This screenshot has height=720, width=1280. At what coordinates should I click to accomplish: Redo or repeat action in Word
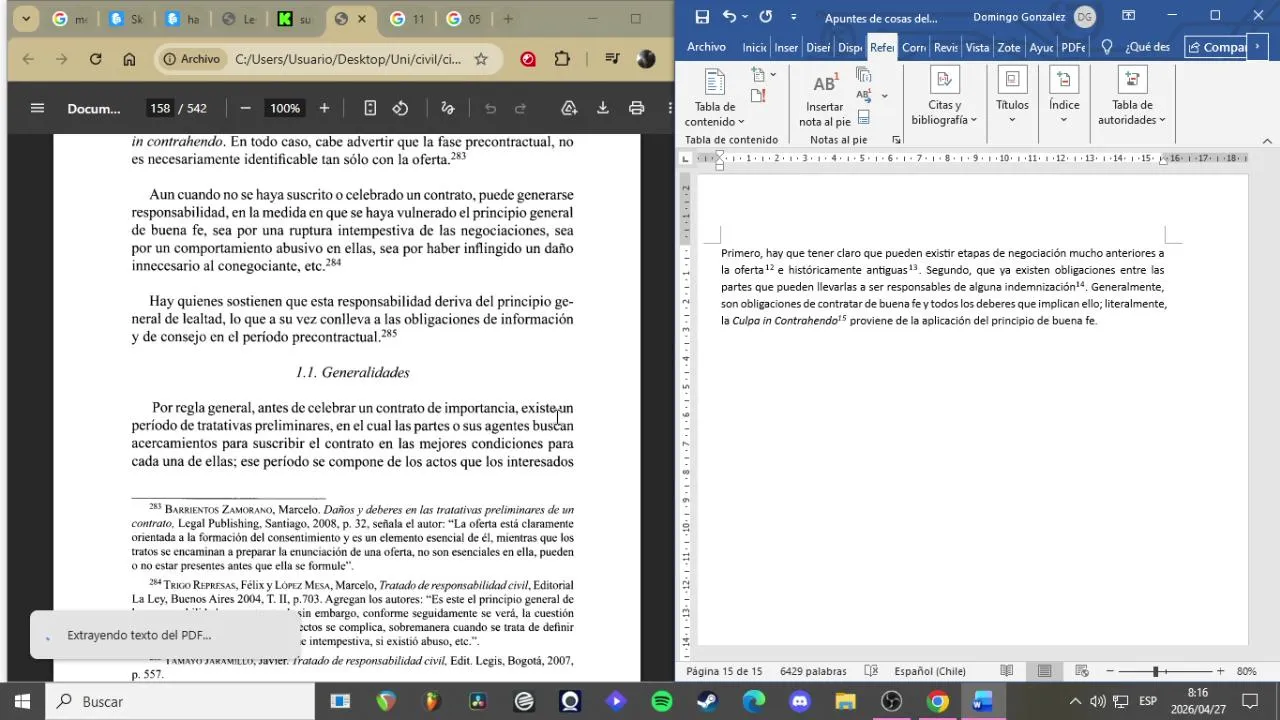pos(765,16)
